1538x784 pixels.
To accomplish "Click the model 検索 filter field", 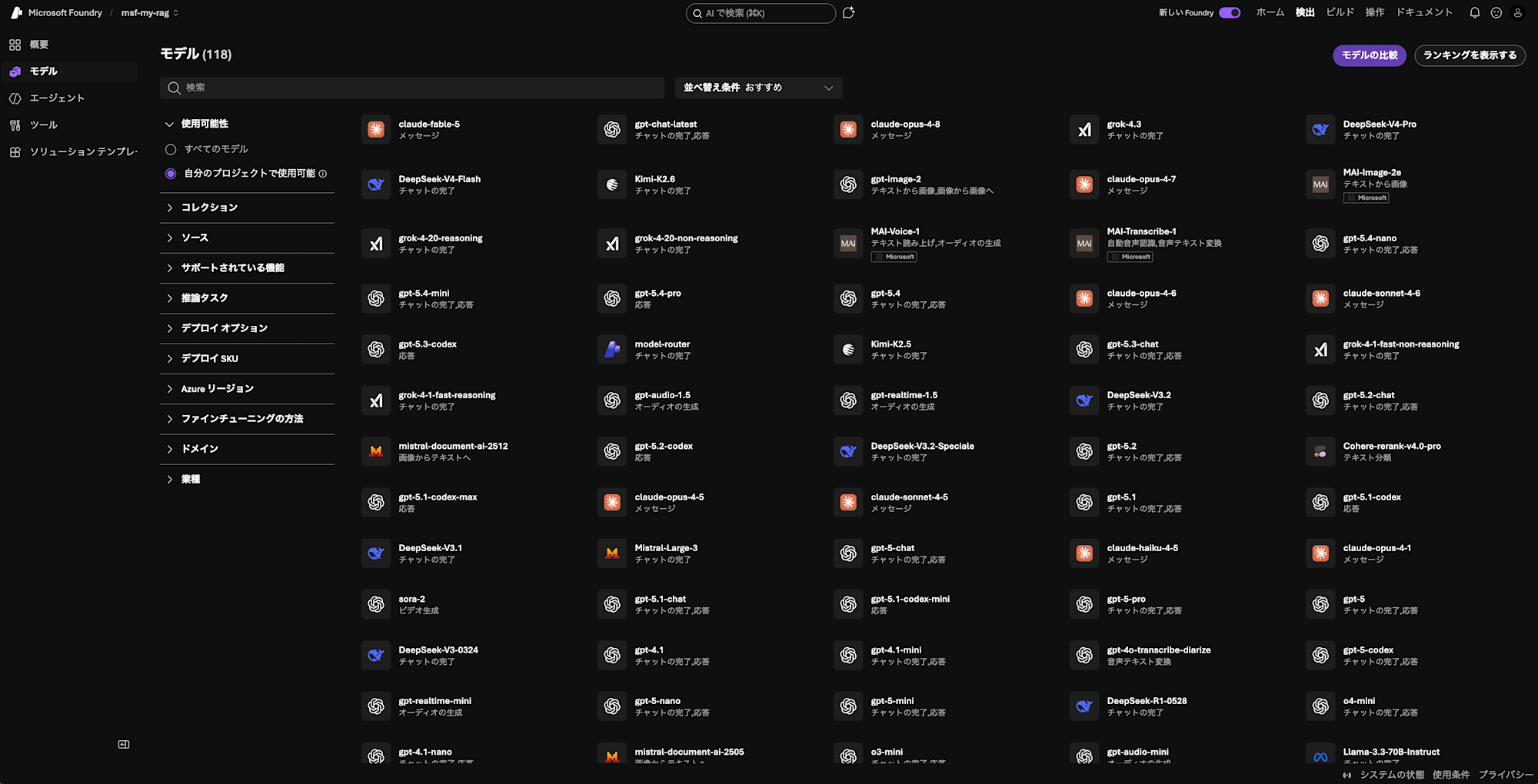I will tap(412, 88).
